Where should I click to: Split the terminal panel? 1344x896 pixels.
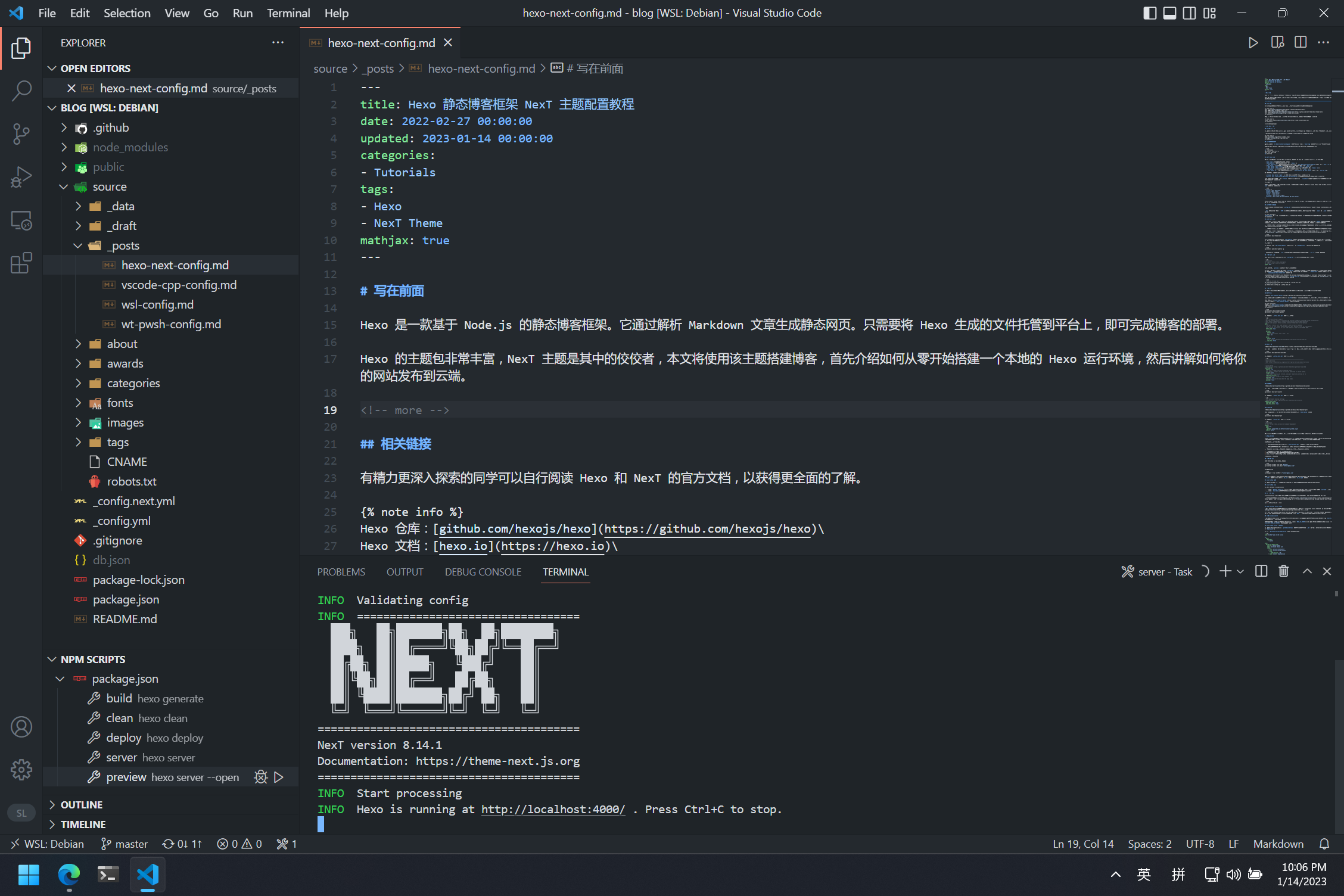tap(1261, 571)
